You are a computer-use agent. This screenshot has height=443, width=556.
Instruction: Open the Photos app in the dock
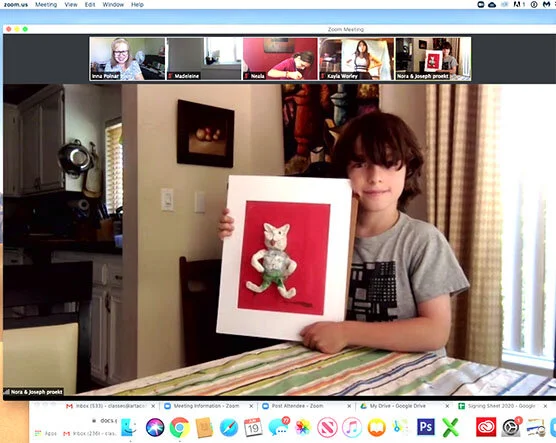pos(303,427)
